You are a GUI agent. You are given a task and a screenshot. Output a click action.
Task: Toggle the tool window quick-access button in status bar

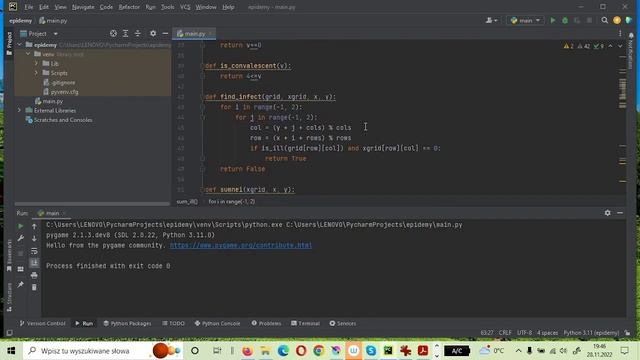9,333
